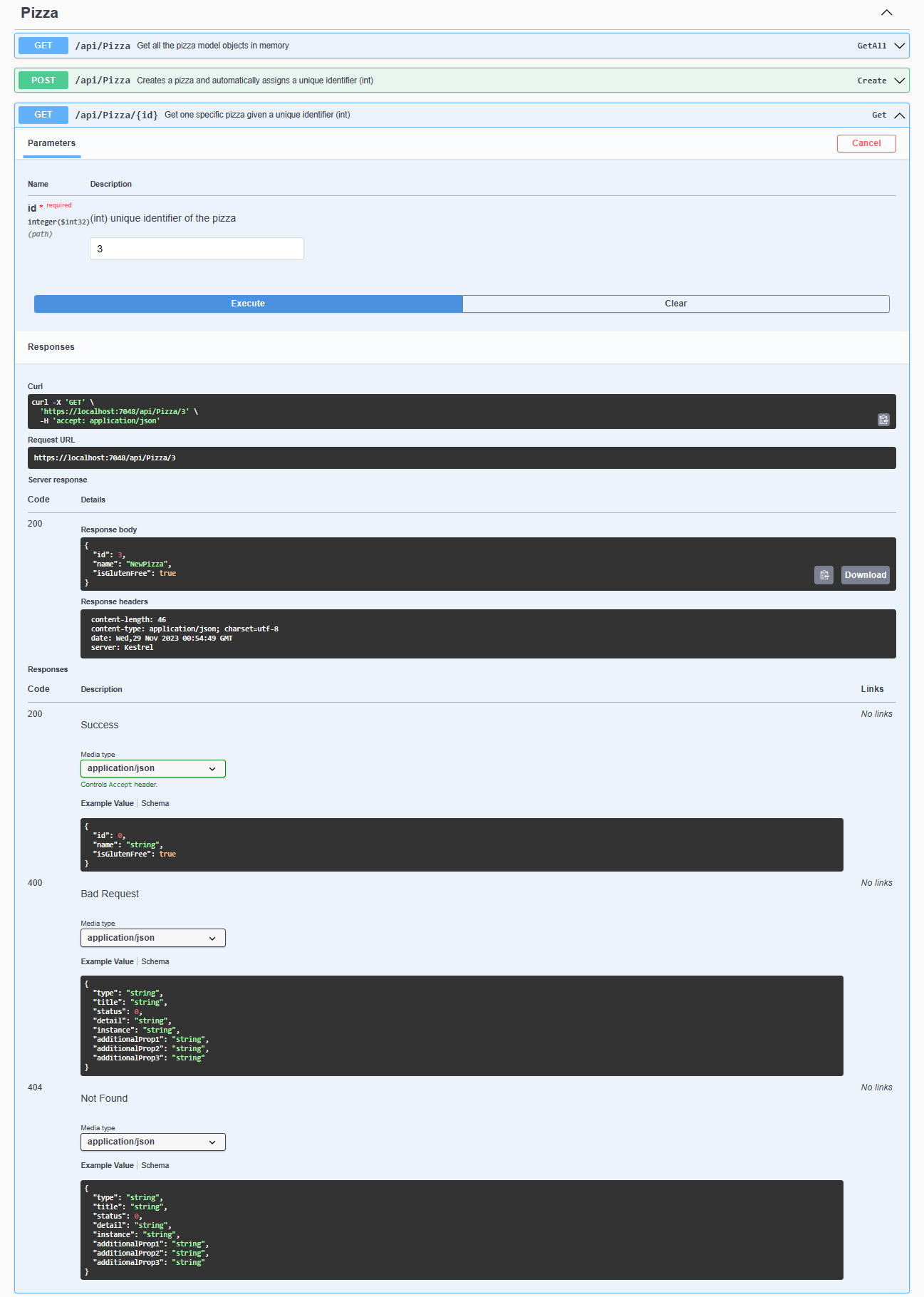This screenshot has height=1297, width=924.
Task: Select the Parameters tab
Action: pos(51,143)
